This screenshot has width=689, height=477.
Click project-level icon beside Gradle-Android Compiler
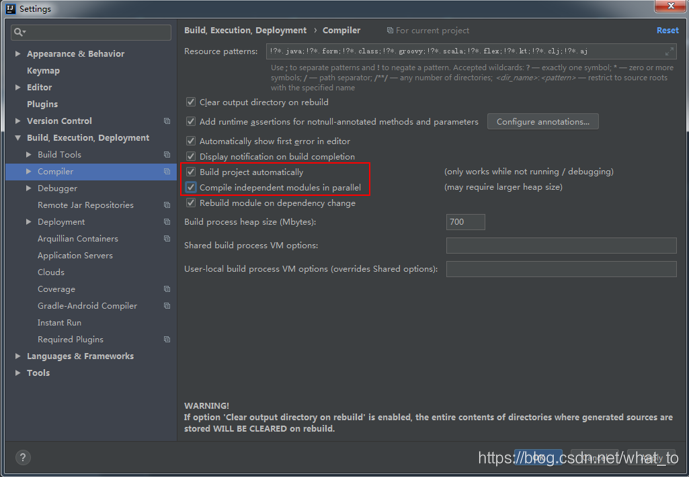coord(167,306)
